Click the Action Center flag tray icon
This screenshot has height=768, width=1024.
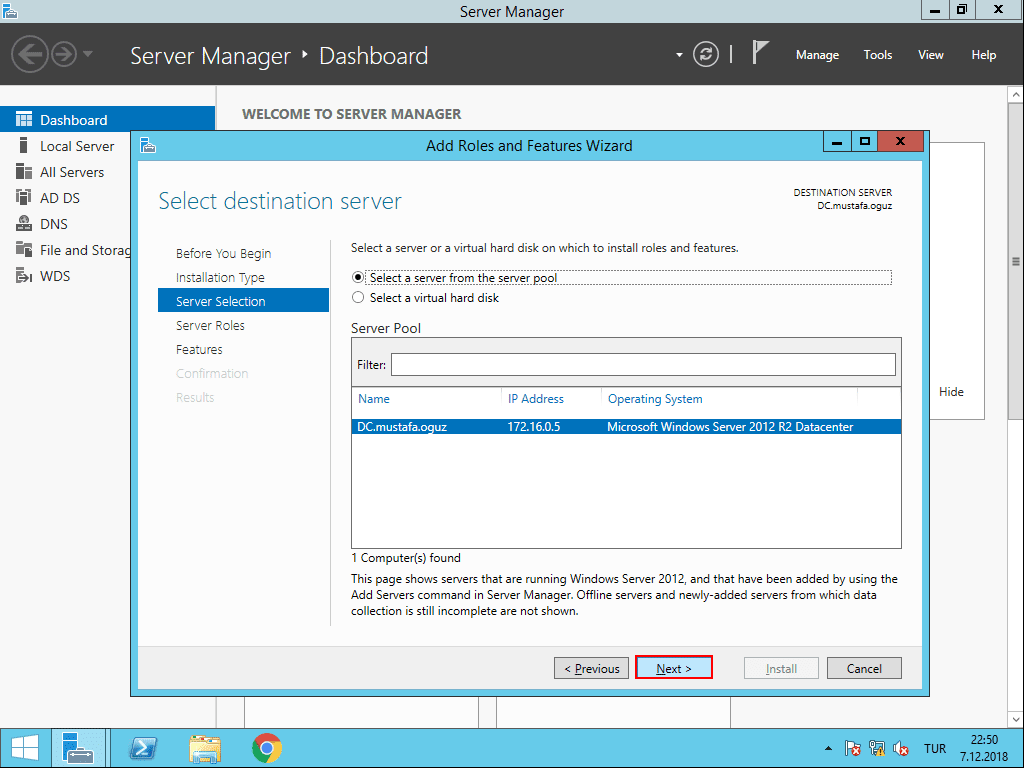(852, 748)
